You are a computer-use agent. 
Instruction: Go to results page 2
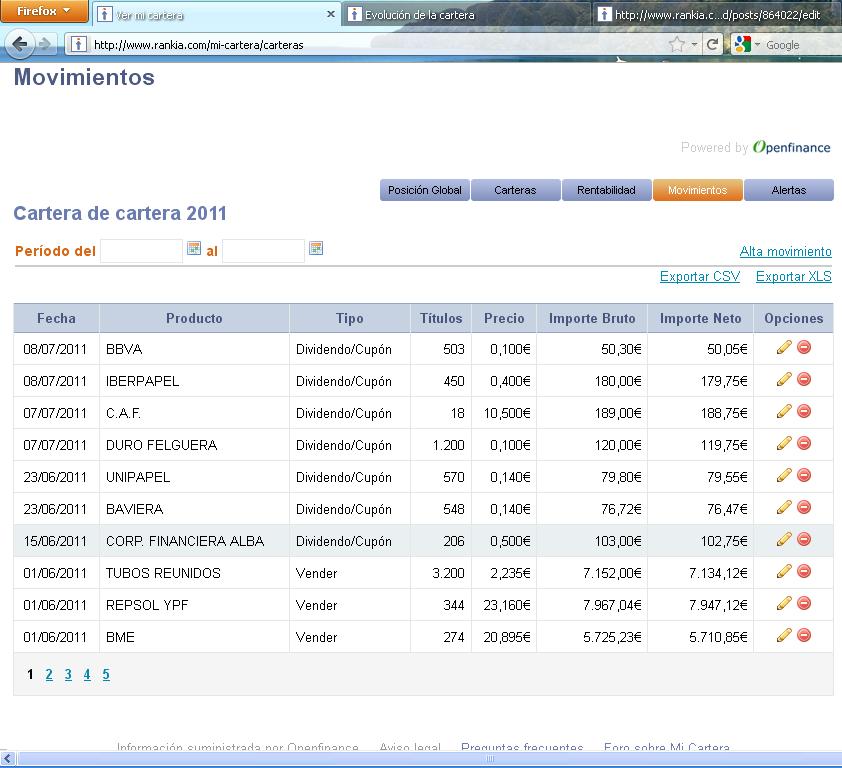coord(49,675)
